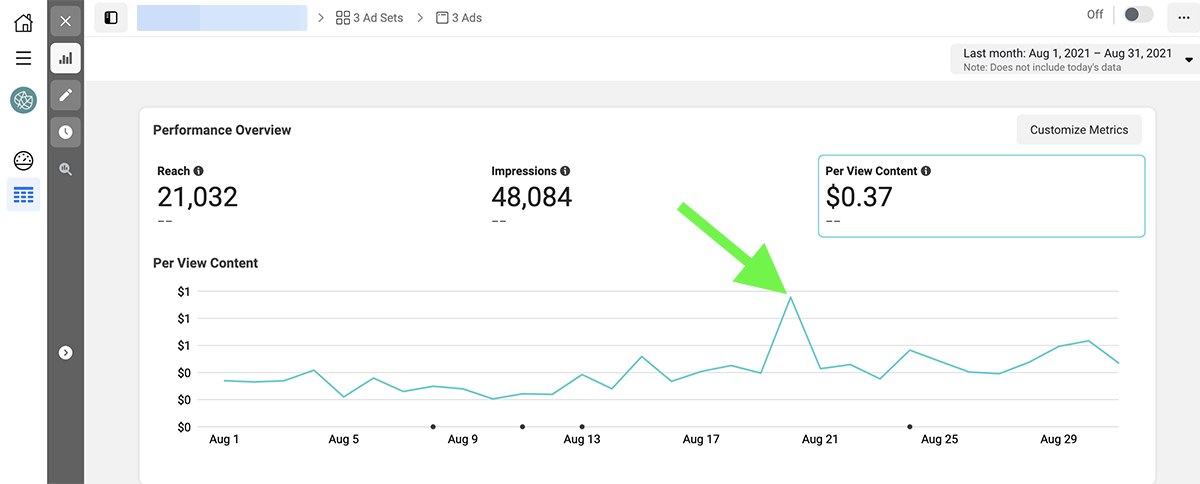Select the Campaigns table icon

pyautogui.click(x=23, y=194)
